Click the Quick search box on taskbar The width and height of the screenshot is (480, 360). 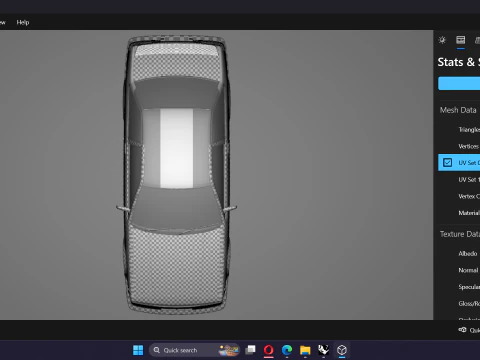[x=194, y=350]
